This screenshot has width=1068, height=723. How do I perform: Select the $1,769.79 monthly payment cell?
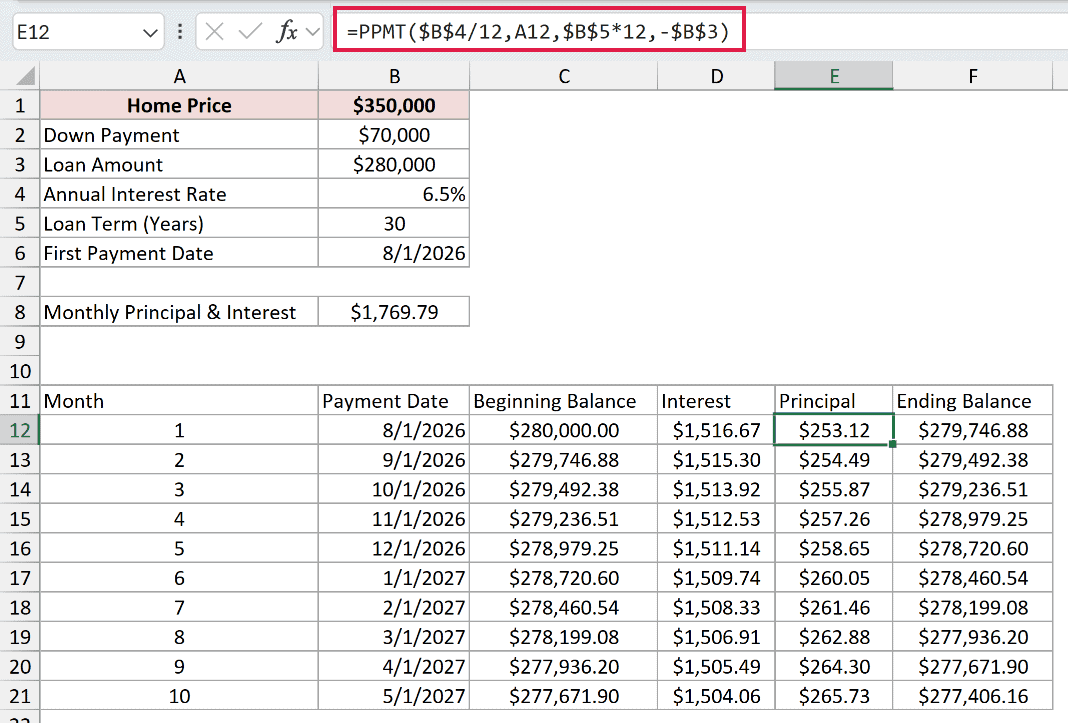coord(394,312)
